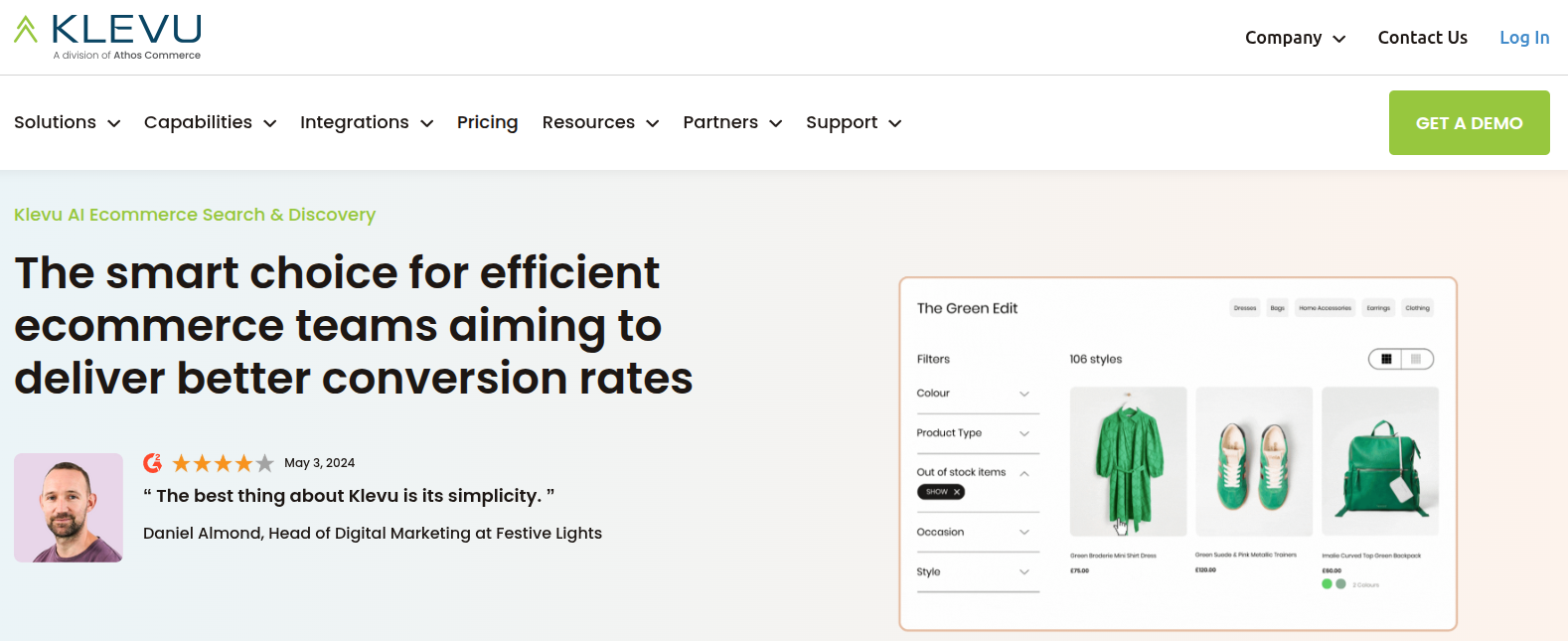This screenshot has height=641, width=1568.
Task: Expand the Occasion filter
Action: 978,533
